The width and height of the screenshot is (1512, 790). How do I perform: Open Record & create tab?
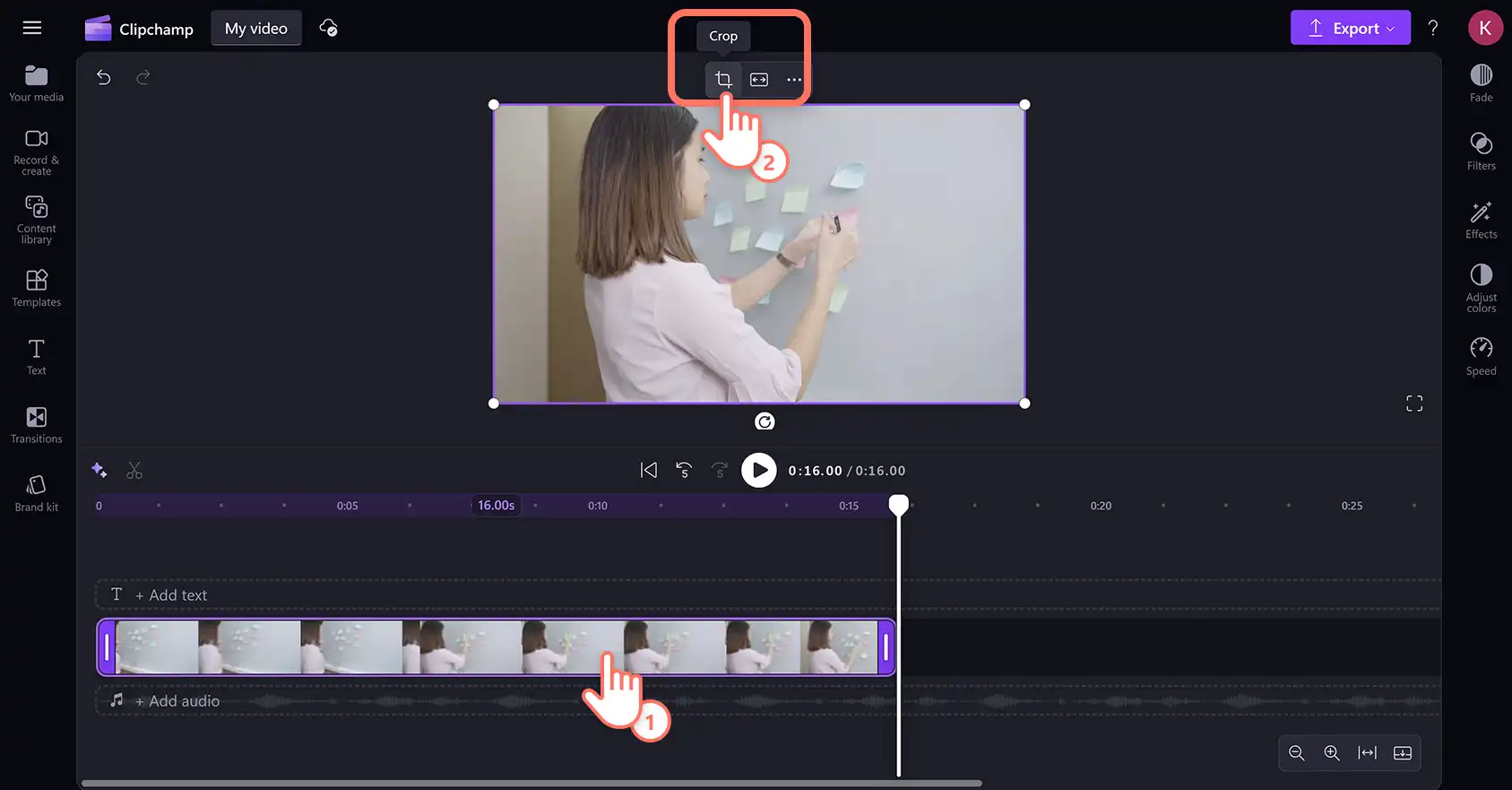click(x=37, y=152)
